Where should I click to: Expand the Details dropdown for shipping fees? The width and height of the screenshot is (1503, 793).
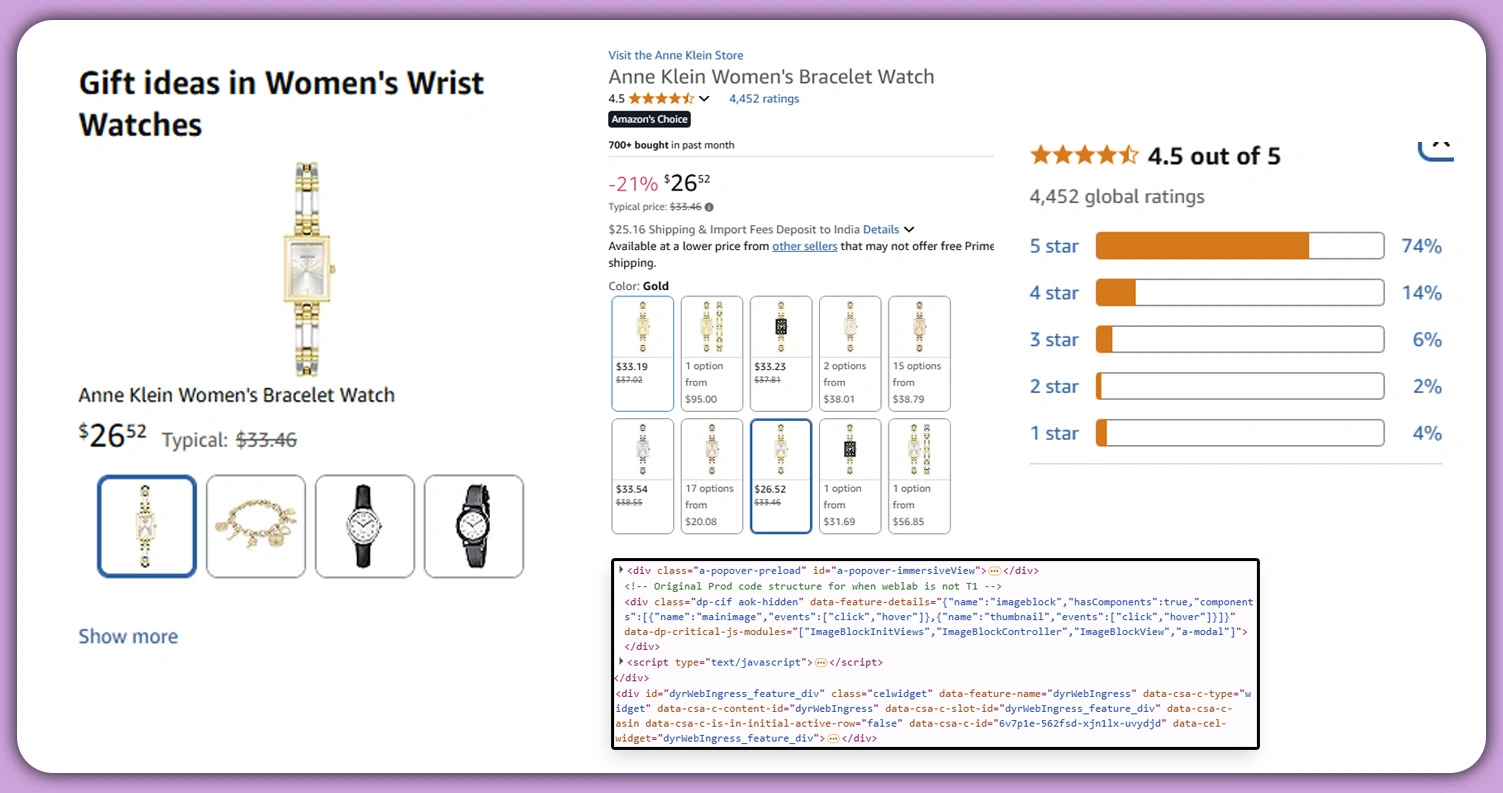[x=883, y=229]
